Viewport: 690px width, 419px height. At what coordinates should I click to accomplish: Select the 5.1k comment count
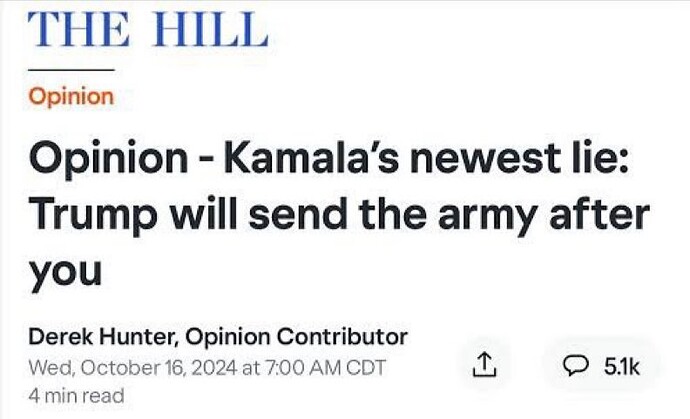click(622, 366)
